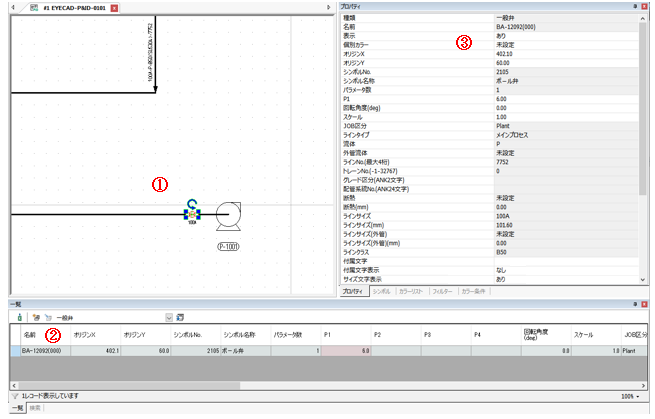Image resolution: width=655 pixels, height=419 pixels.
Task: Click the サイズ文字表示 value あり
Action: tap(566, 279)
